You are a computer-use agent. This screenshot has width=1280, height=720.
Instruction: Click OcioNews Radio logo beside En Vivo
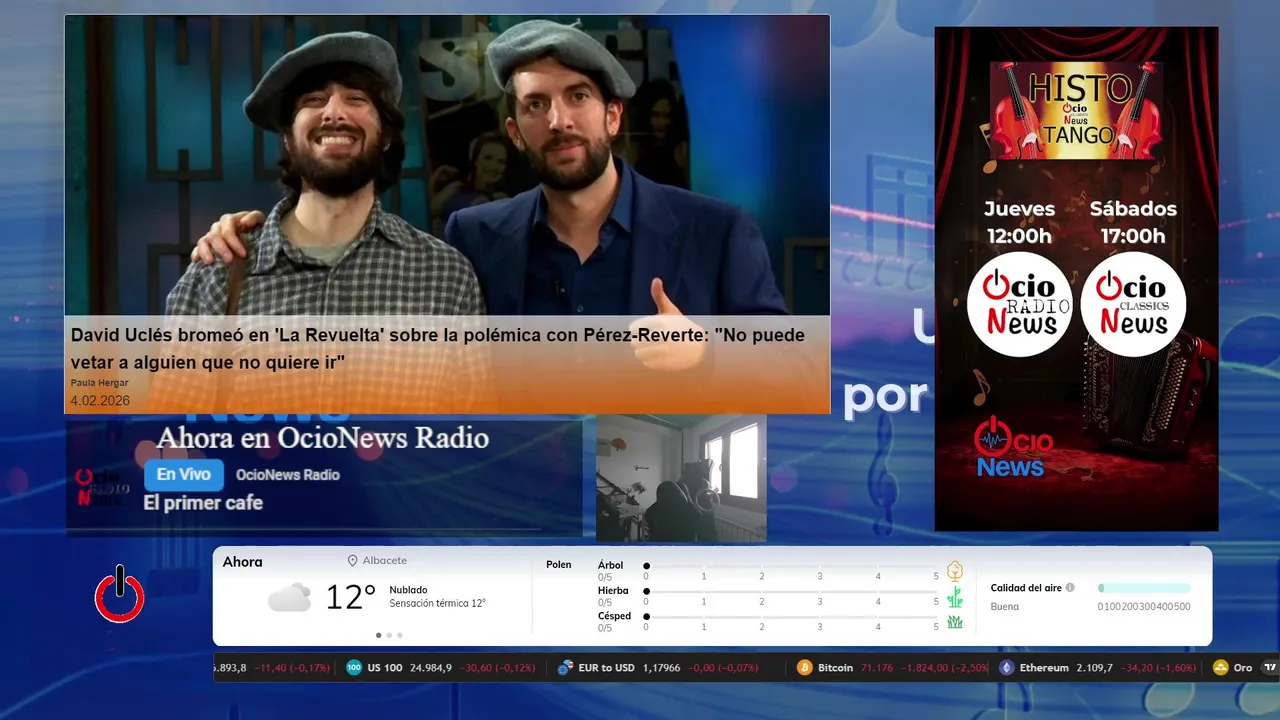[x=102, y=487]
